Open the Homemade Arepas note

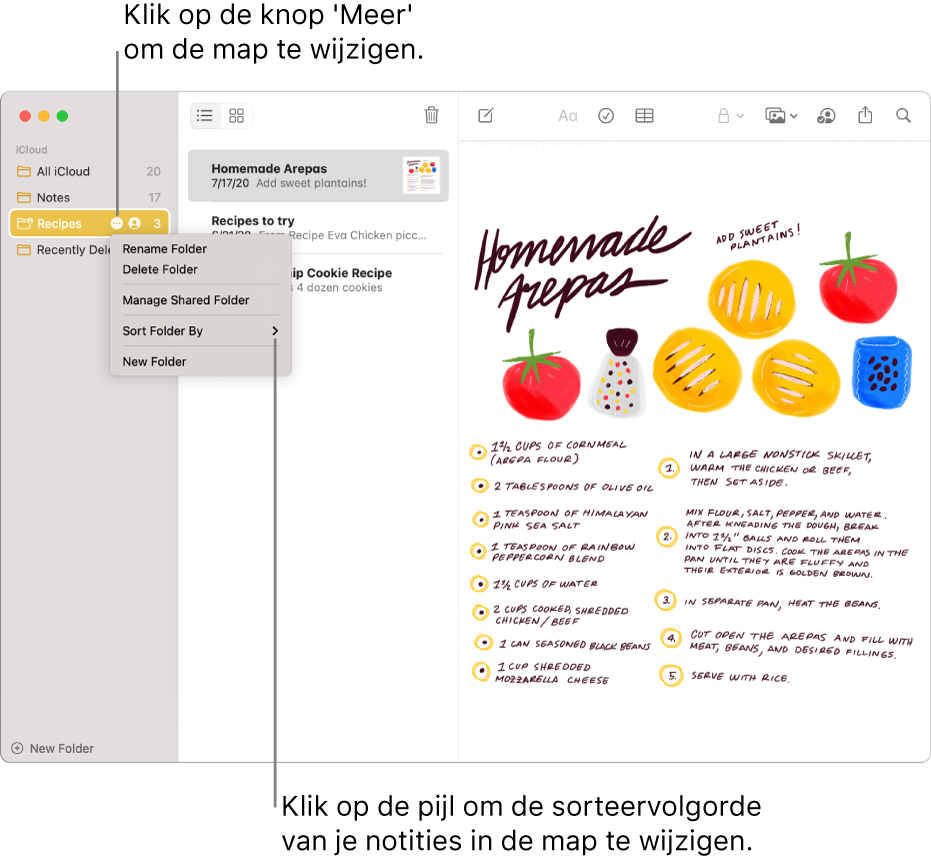click(318, 176)
